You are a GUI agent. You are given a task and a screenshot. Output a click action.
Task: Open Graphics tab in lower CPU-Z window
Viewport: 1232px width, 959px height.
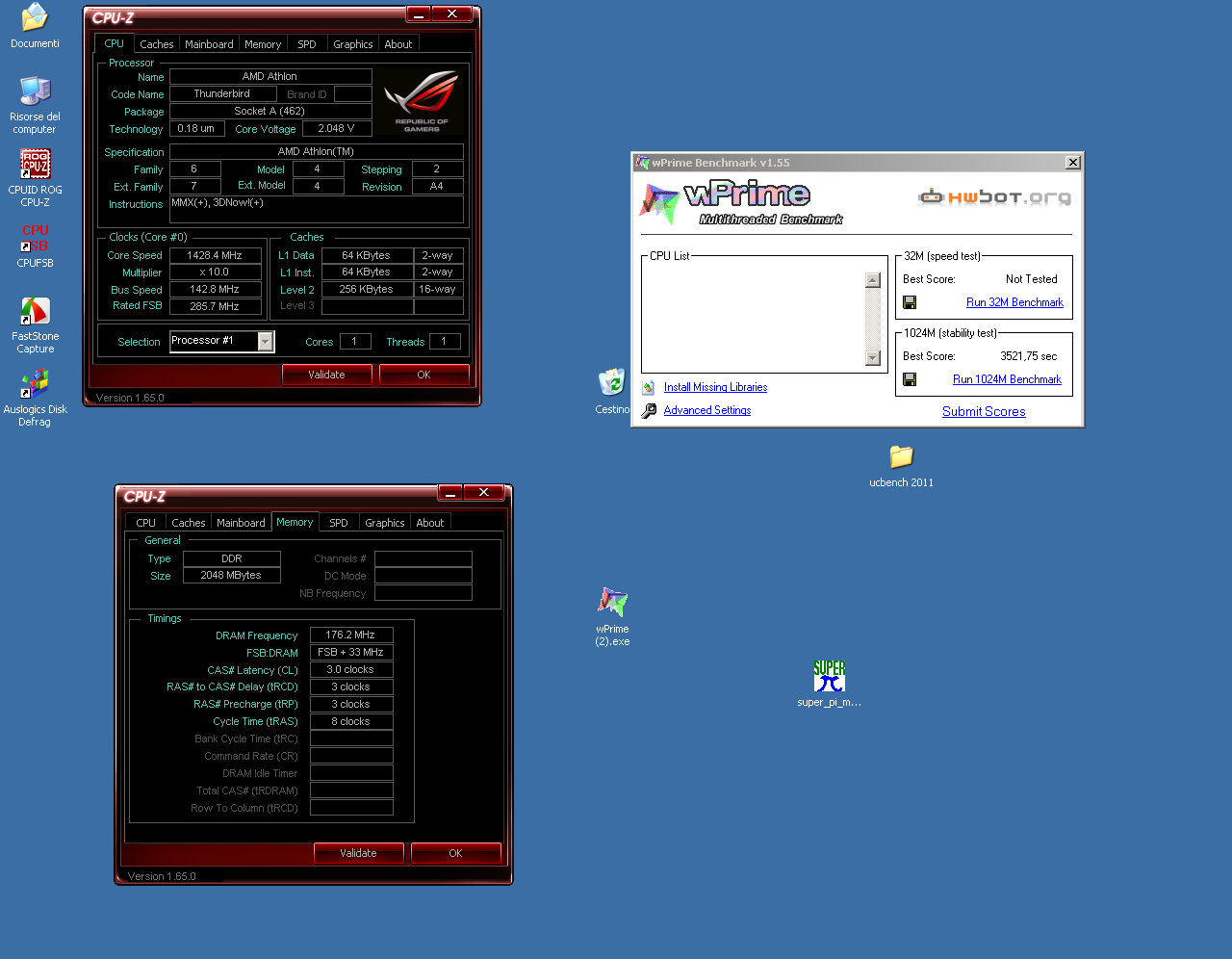(x=385, y=523)
